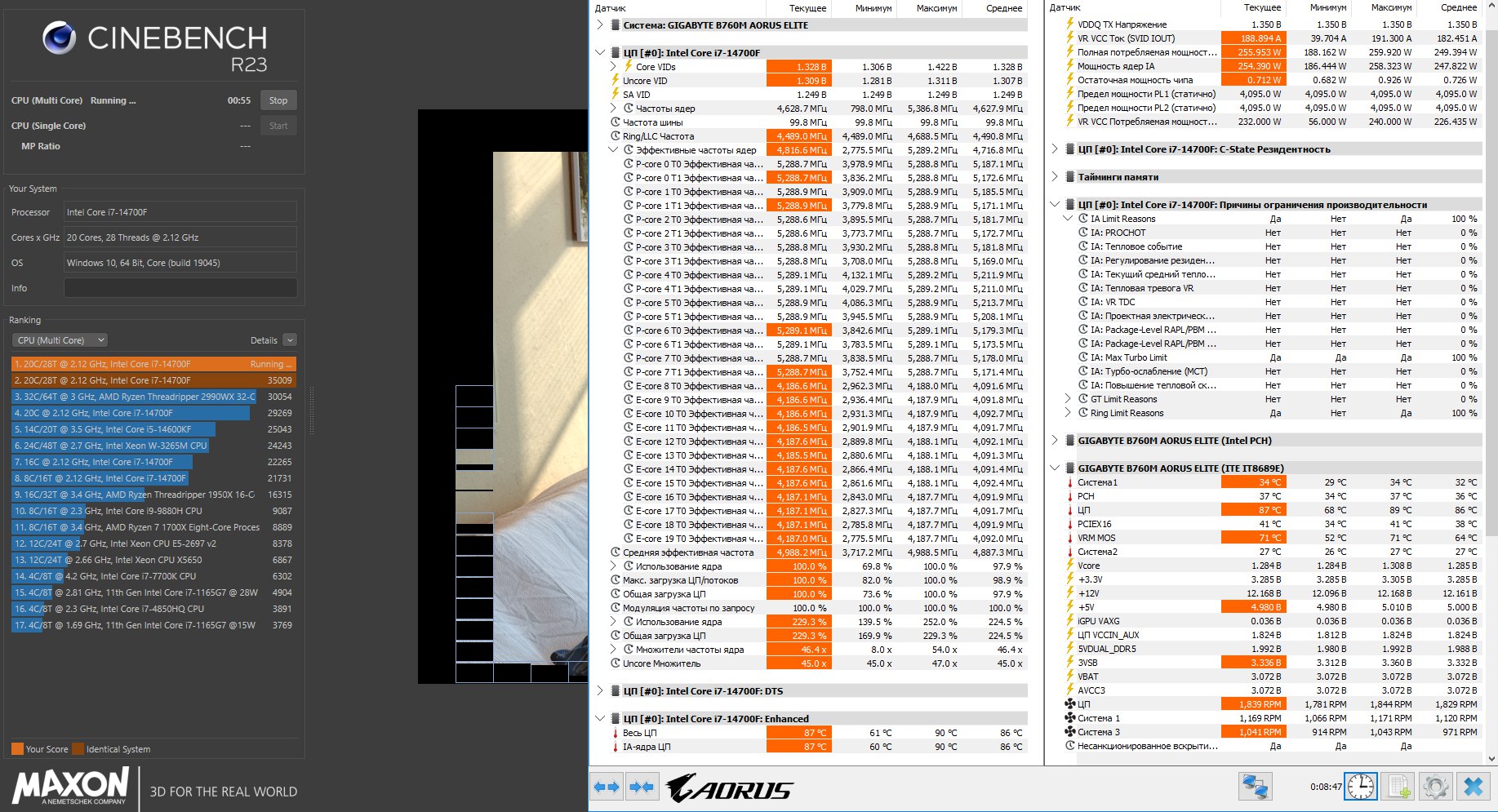Expand the Множители частоты ядра row
Image resolution: width=1498 pixels, height=812 pixels.
point(613,650)
